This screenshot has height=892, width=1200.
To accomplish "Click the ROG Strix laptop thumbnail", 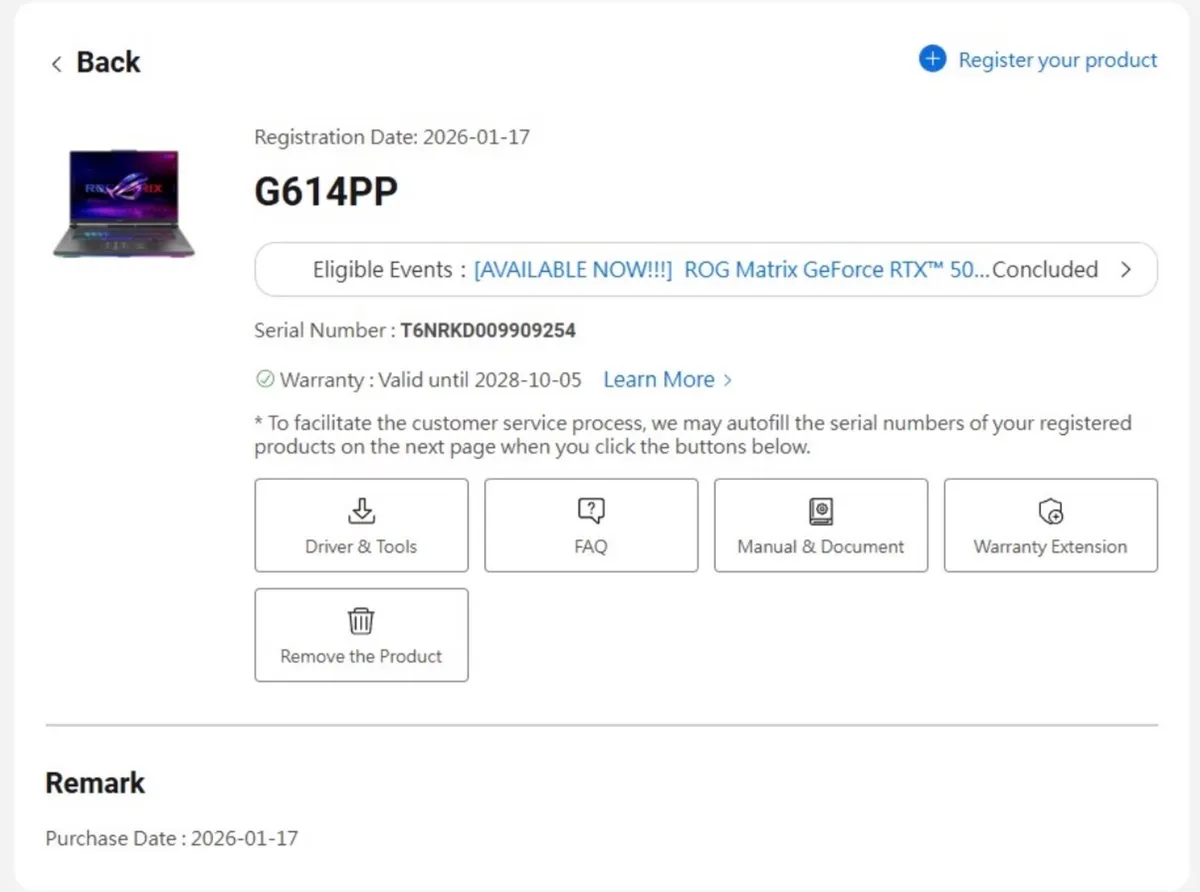I will pos(124,203).
